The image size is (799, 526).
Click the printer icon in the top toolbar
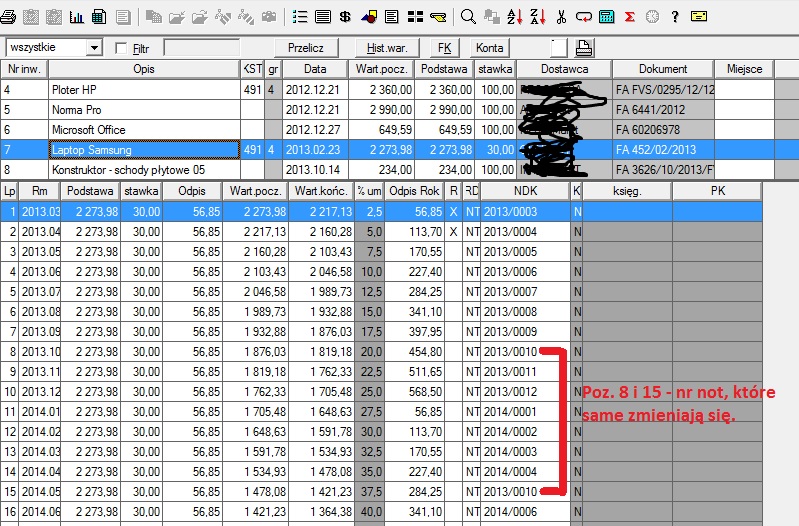click(9, 17)
